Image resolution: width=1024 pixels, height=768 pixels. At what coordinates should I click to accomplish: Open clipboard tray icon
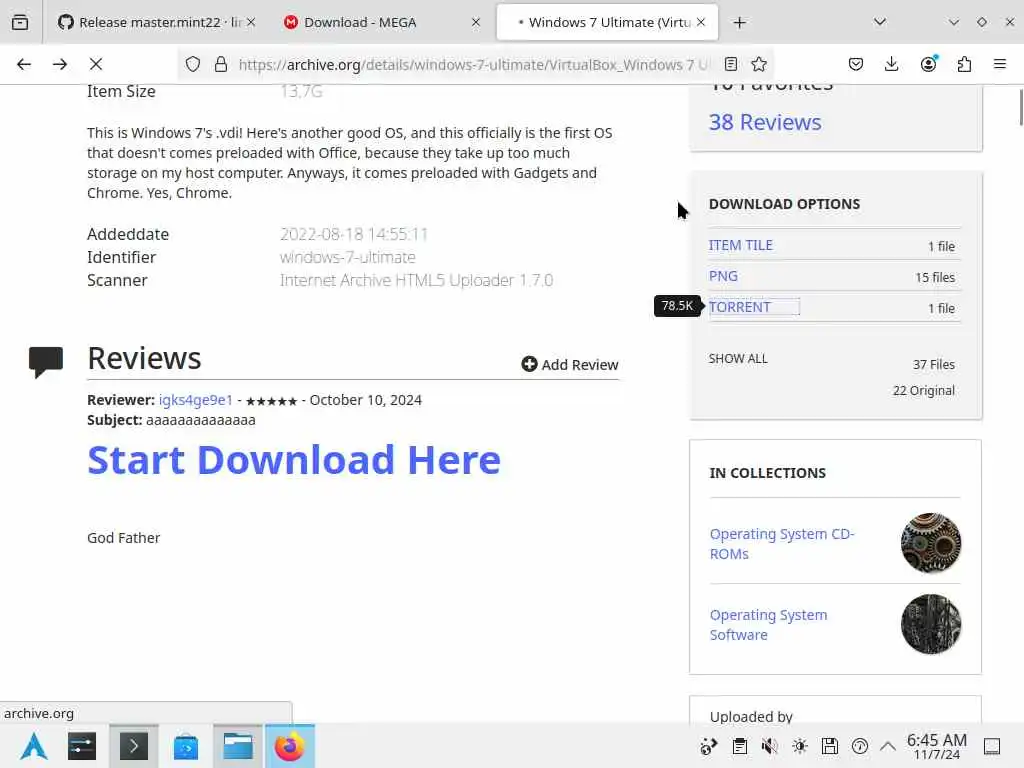tap(739, 746)
